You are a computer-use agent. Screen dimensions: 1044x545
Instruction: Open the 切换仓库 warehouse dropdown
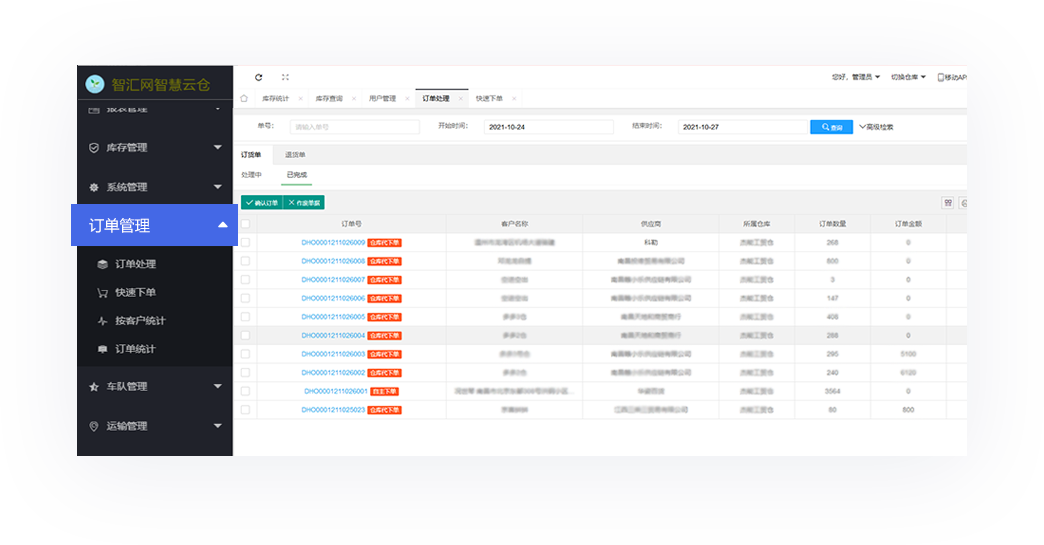pos(908,77)
